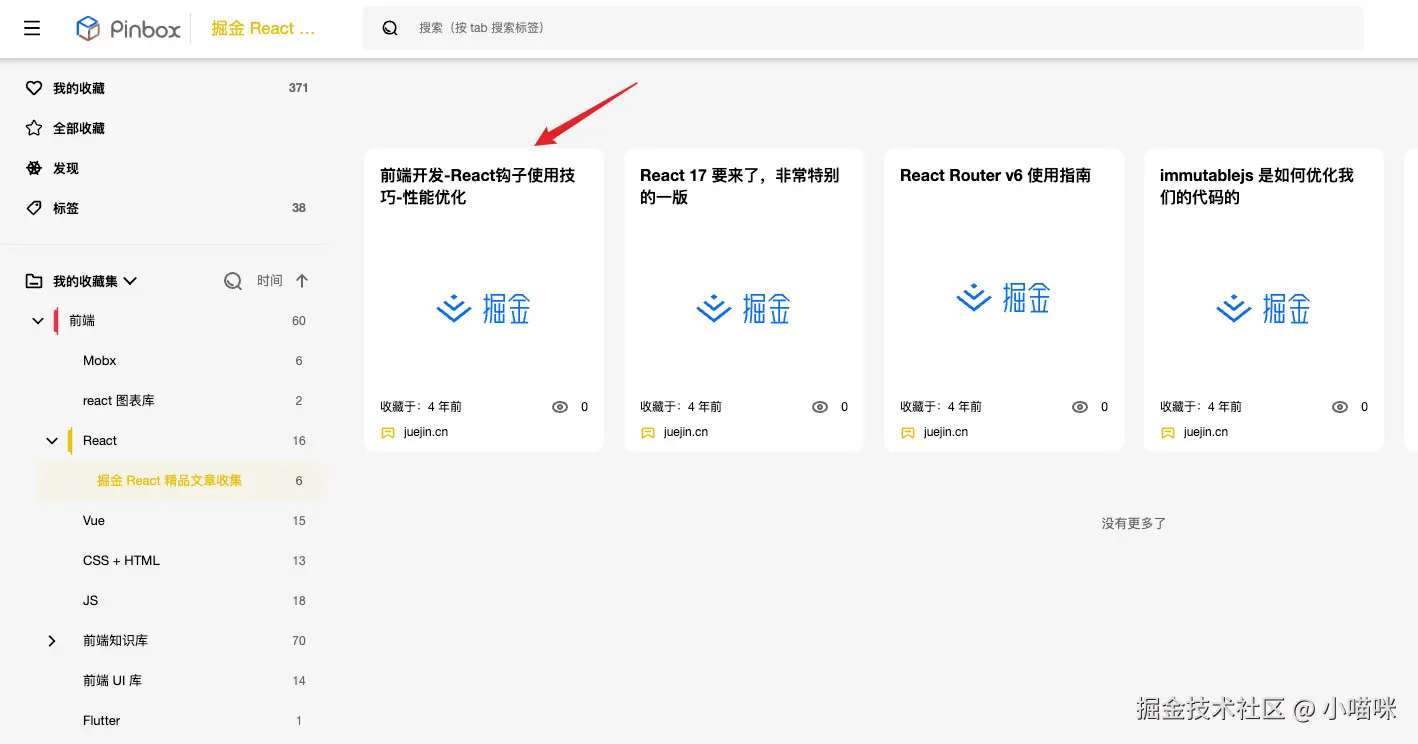Image resolution: width=1418 pixels, height=744 pixels.
Task: Open immutablejs 是如何优化 article title
Action: [x=1257, y=186]
